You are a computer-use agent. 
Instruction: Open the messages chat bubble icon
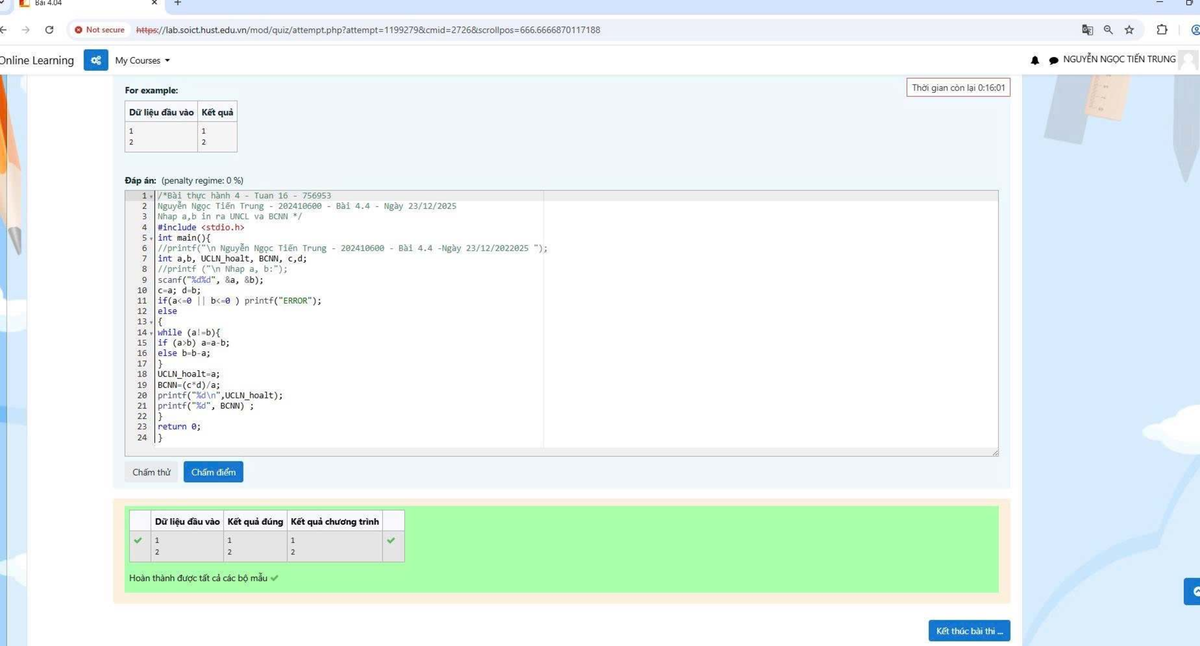coord(1053,60)
